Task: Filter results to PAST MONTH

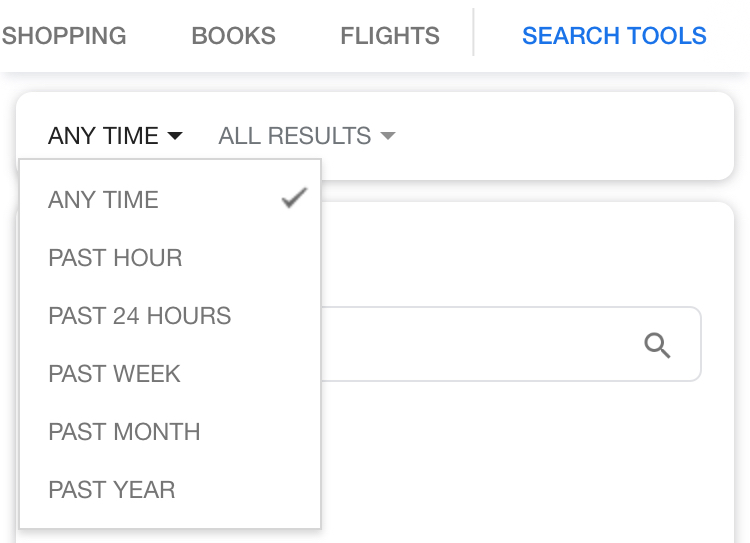Action: 124,432
